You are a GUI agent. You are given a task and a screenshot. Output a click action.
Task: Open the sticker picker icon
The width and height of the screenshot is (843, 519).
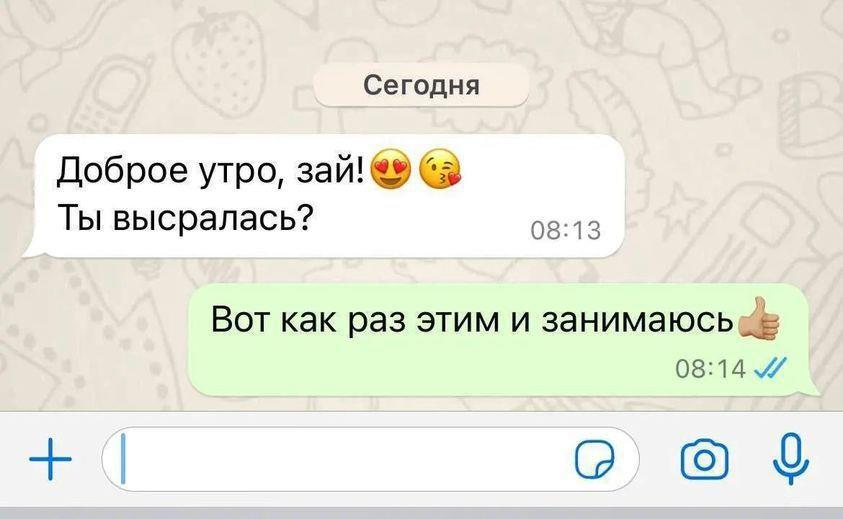pyautogui.click(x=594, y=459)
